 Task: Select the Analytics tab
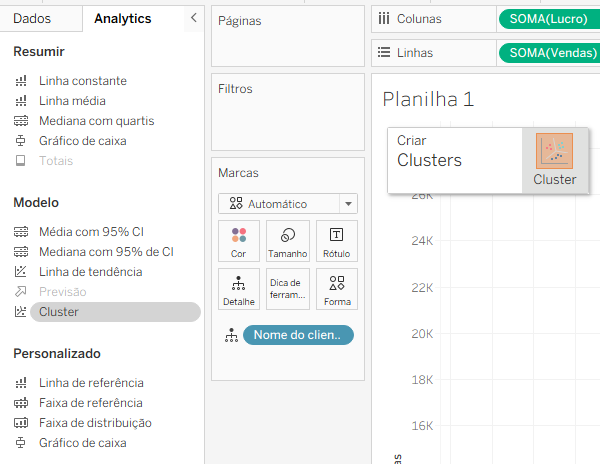click(123, 18)
